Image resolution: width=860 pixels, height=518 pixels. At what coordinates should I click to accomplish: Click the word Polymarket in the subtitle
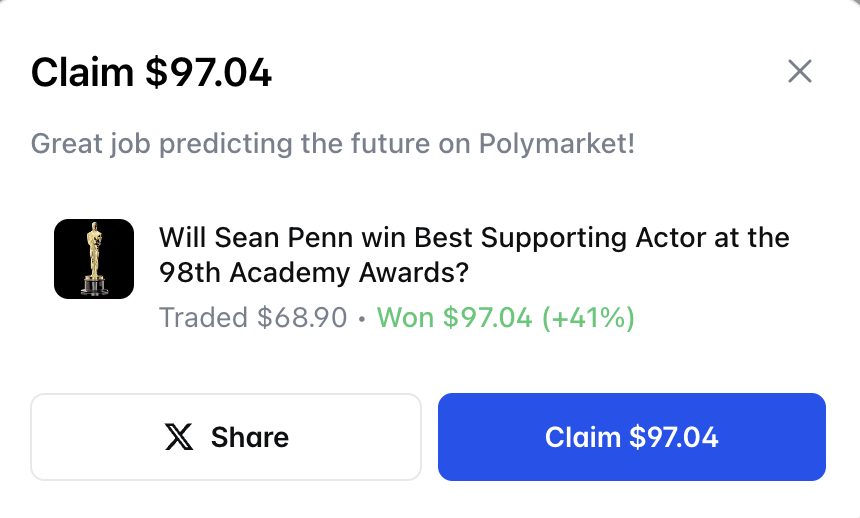[x=557, y=144]
